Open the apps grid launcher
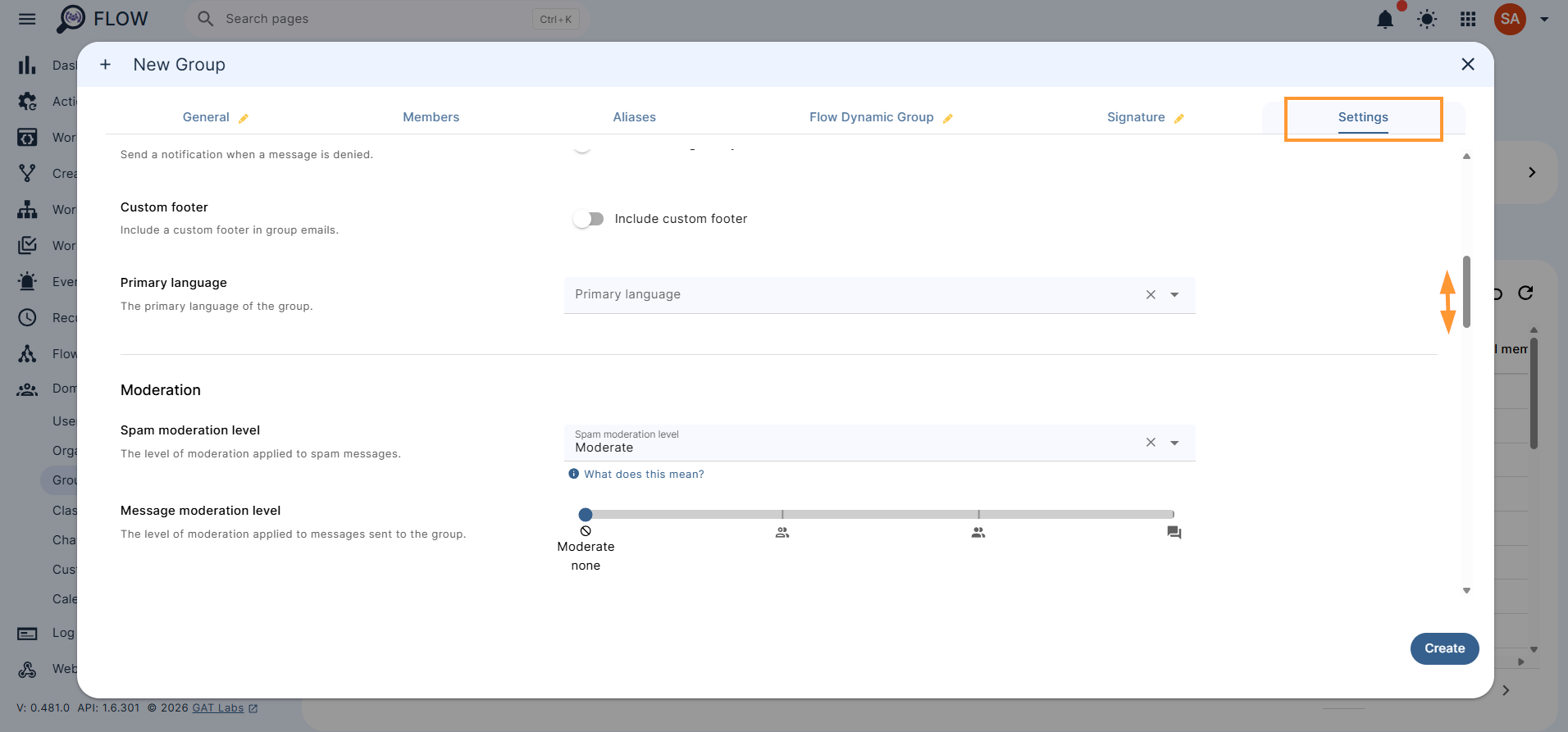The width and height of the screenshot is (1568, 732). pos(1468,19)
